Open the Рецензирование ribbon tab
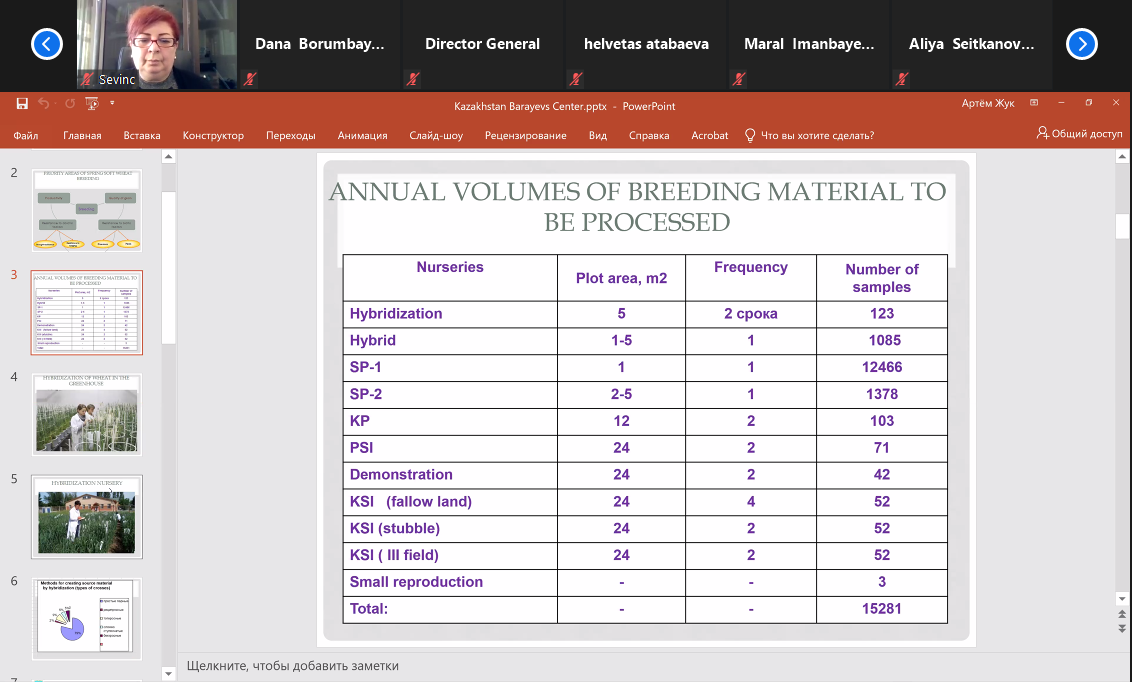This screenshot has width=1132, height=682. [x=526, y=135]
